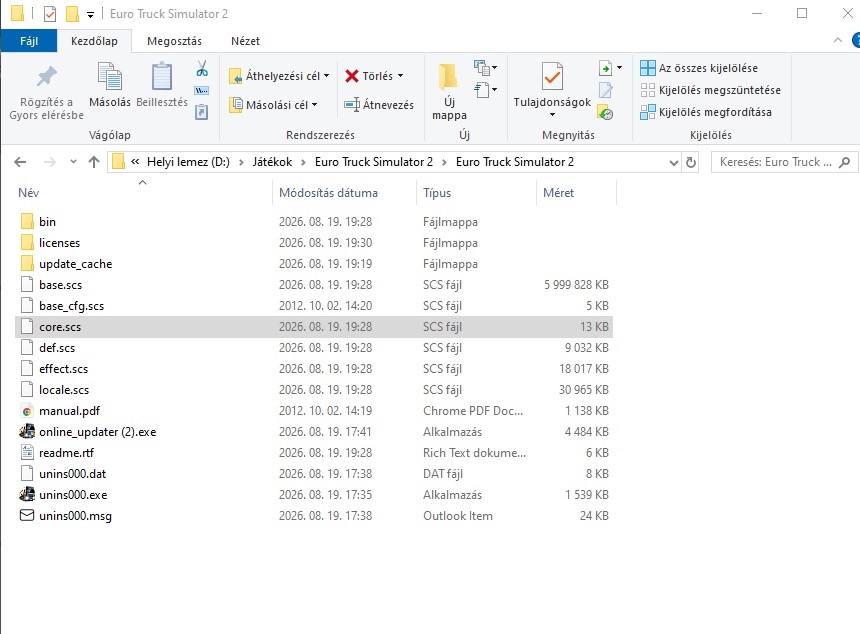860x634 pixels.
Task: Select base.scs file
Action: coord(314,285)
